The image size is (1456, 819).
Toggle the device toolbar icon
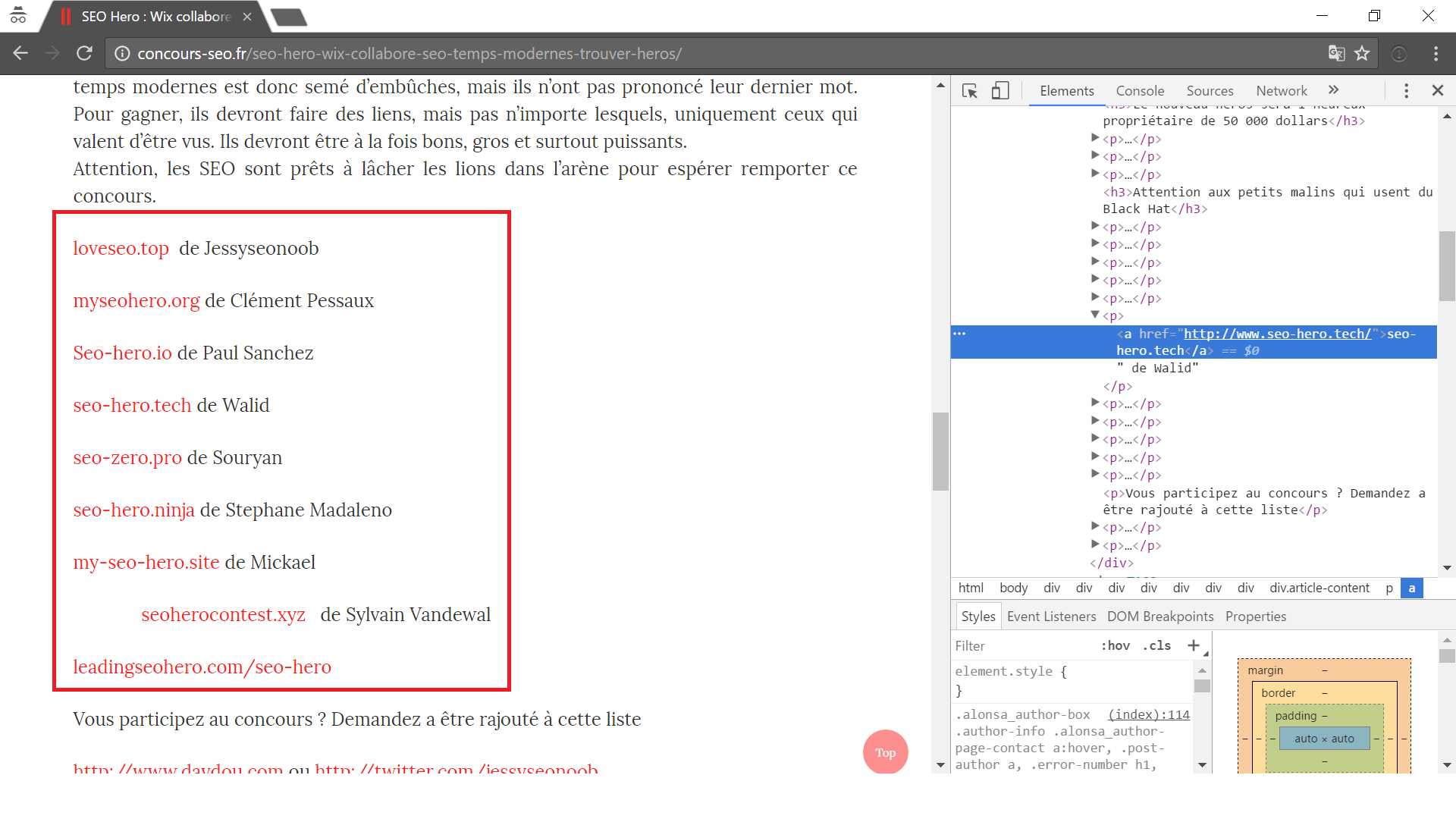1000,91
